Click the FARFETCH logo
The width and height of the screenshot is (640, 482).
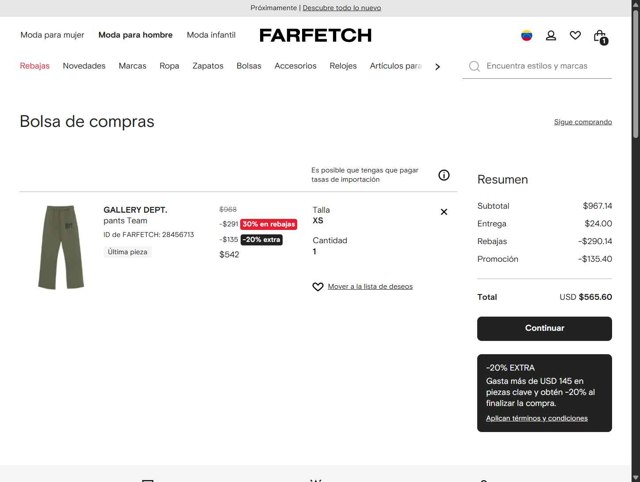coord(316,36)
